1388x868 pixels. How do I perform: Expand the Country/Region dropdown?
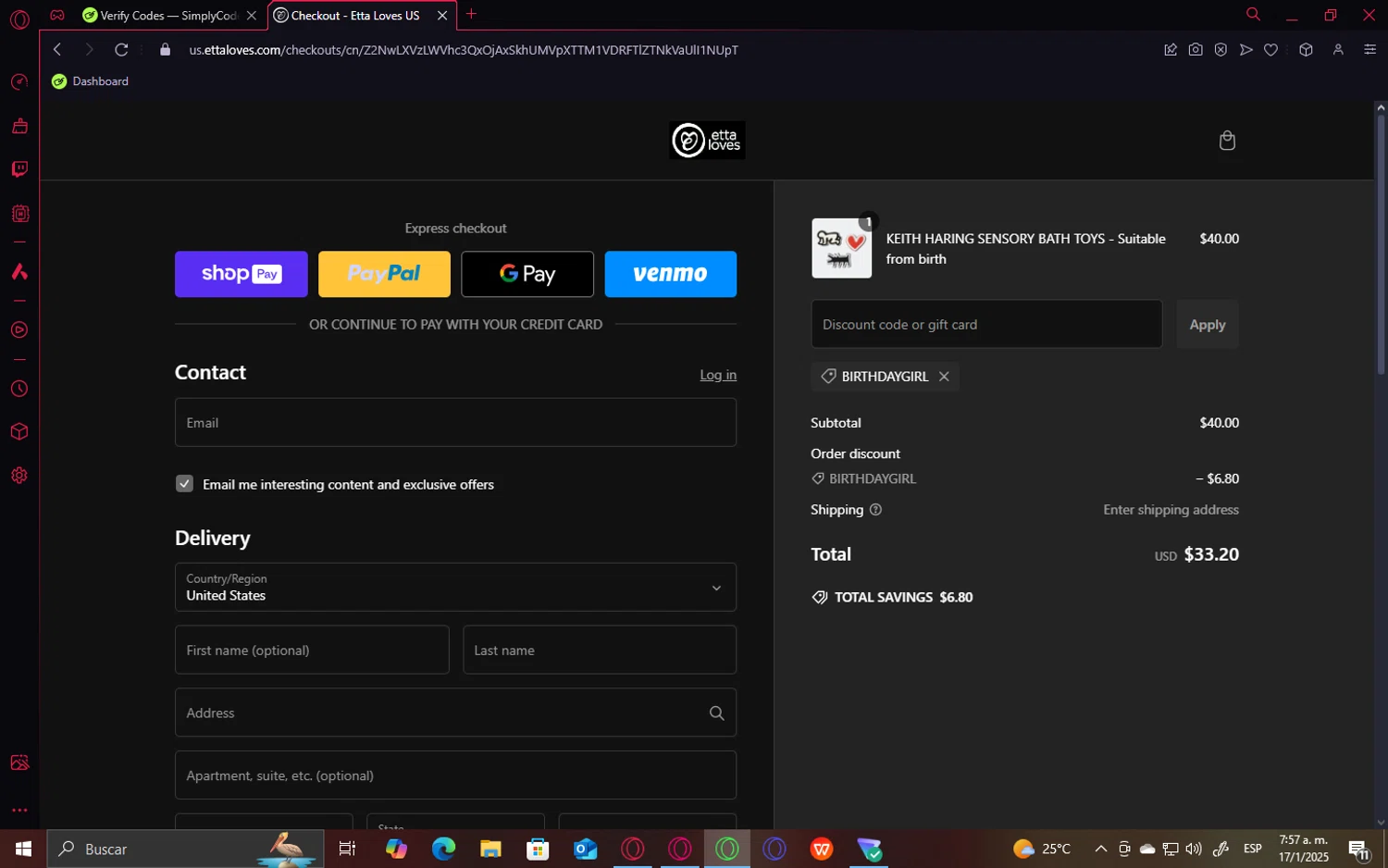tap(455, 588)
